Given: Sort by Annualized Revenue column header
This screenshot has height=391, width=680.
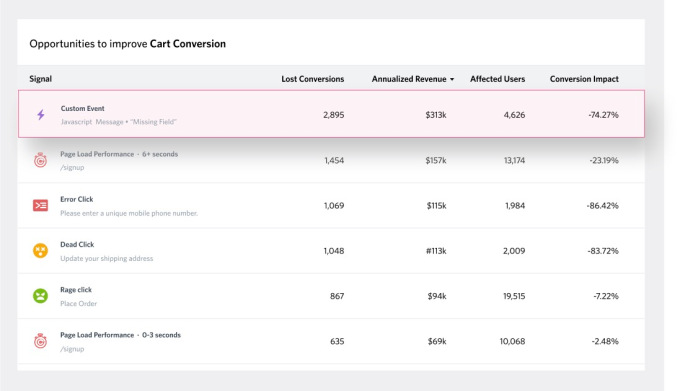Looking at the screenshot, I should pyautogui.click(x=409, y=79).
